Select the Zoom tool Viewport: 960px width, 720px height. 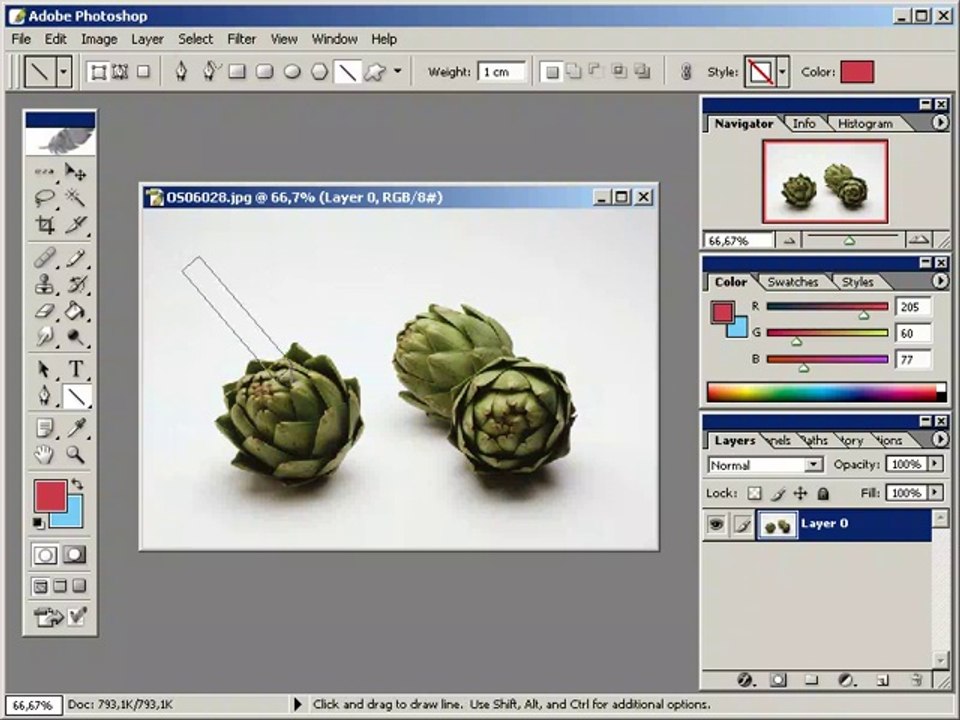[x=75, y=454]
